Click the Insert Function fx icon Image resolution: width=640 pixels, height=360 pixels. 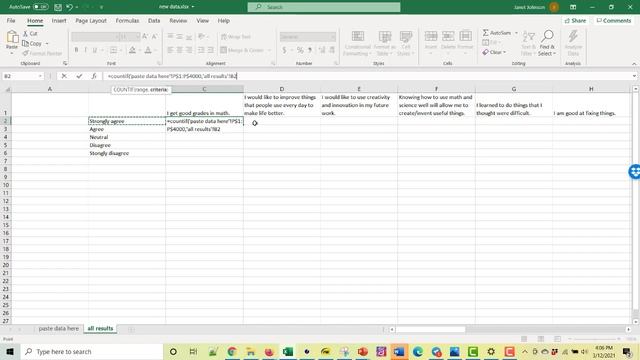click(93, 76)
